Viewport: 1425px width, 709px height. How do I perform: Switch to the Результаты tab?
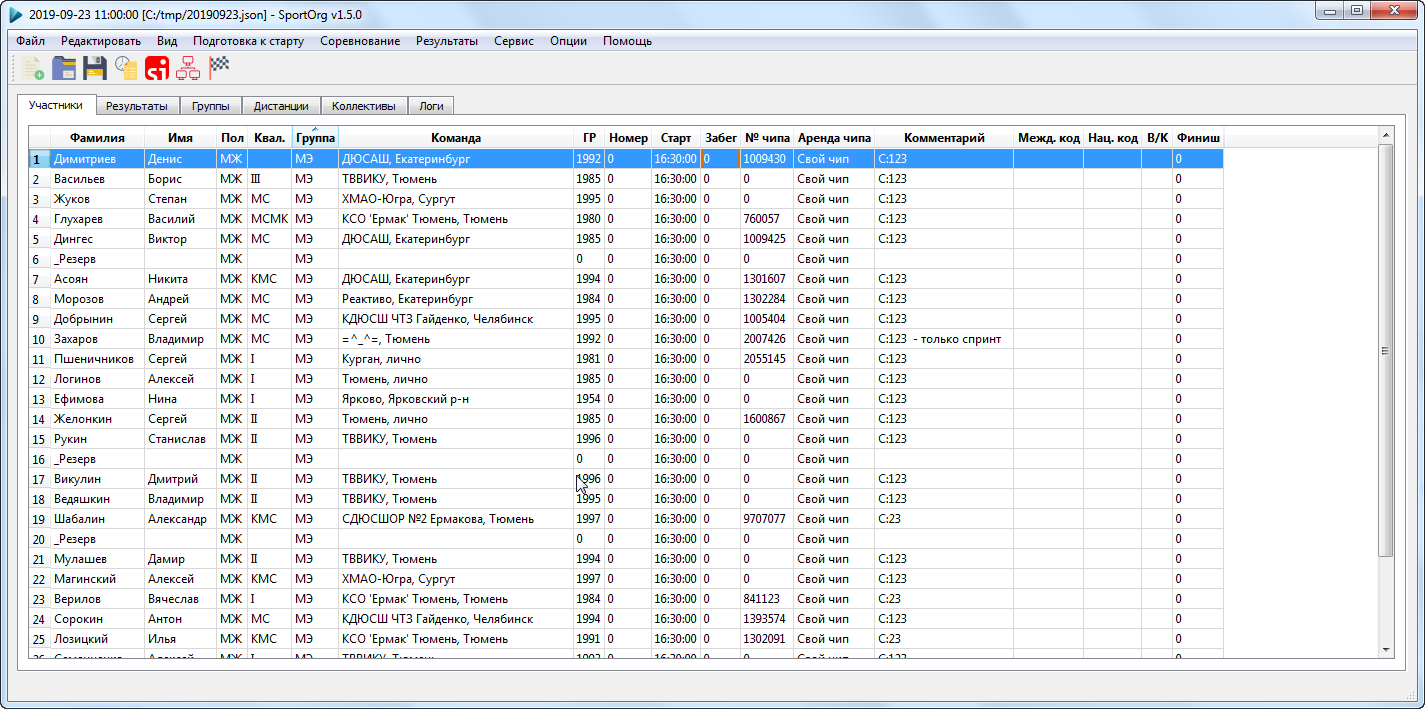click(x=137, y=105)
